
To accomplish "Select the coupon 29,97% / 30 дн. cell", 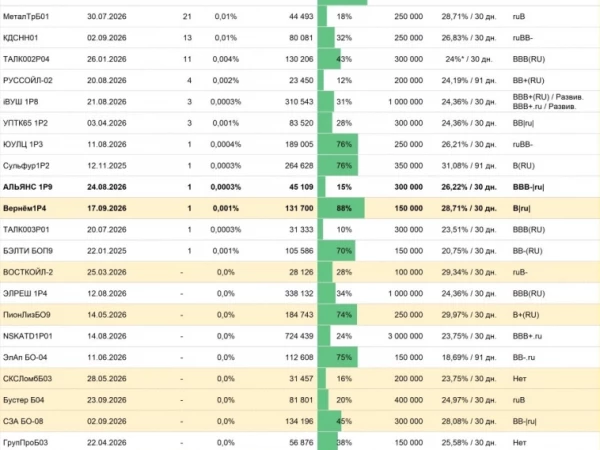I will pos(469,315).
